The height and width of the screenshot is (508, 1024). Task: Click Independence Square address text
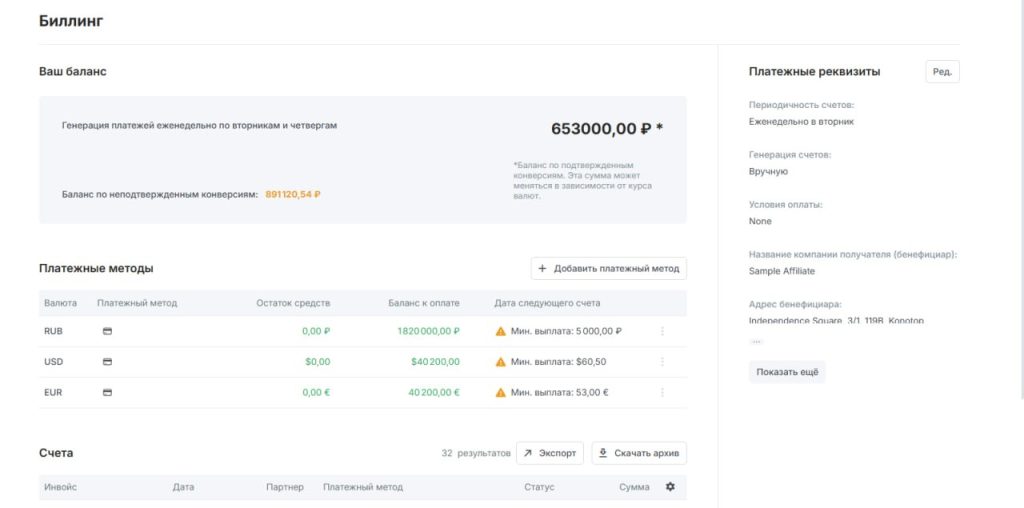(x=837, y=320)
